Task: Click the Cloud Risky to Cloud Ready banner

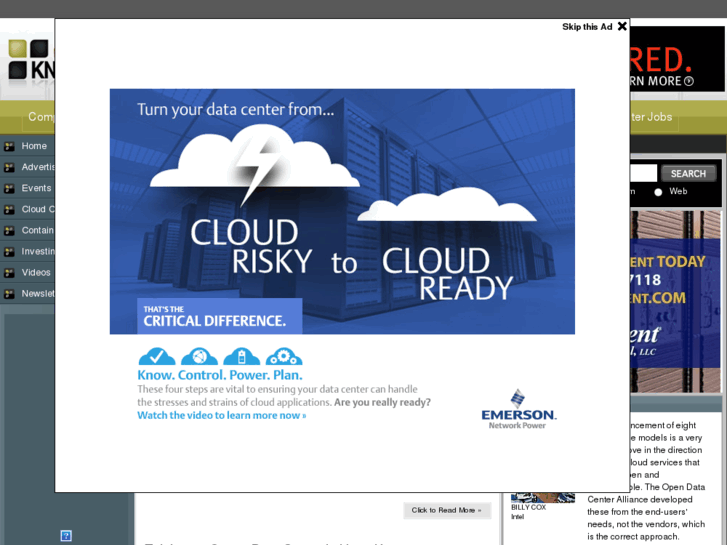Action: click(x=342, y=212)
